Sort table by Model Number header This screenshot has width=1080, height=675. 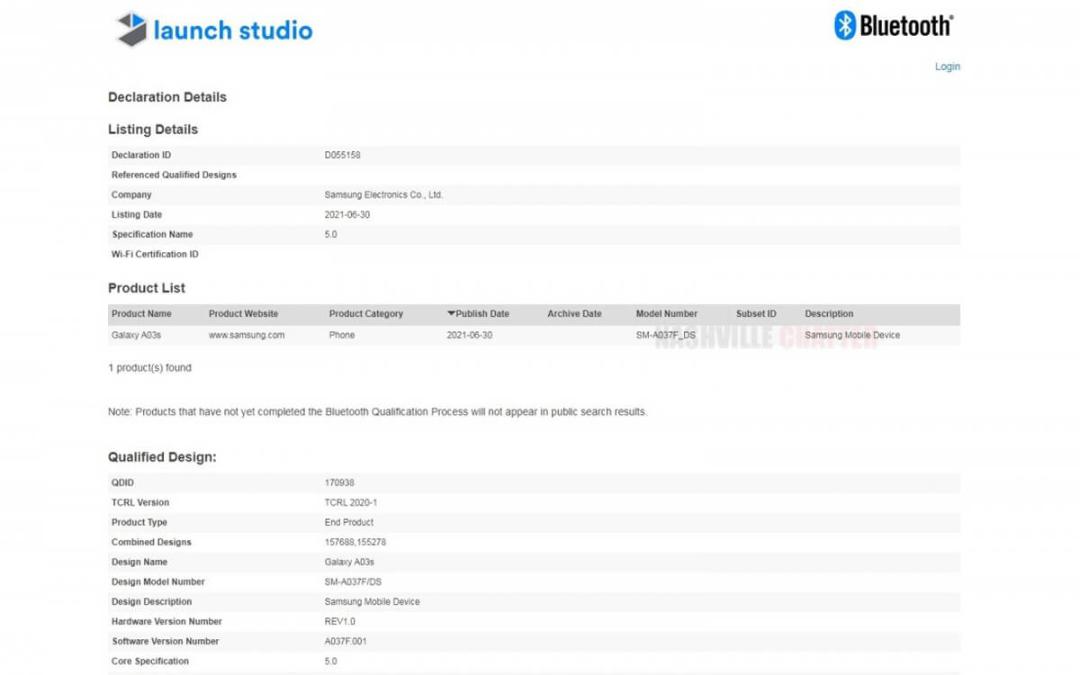click(666, 313)
